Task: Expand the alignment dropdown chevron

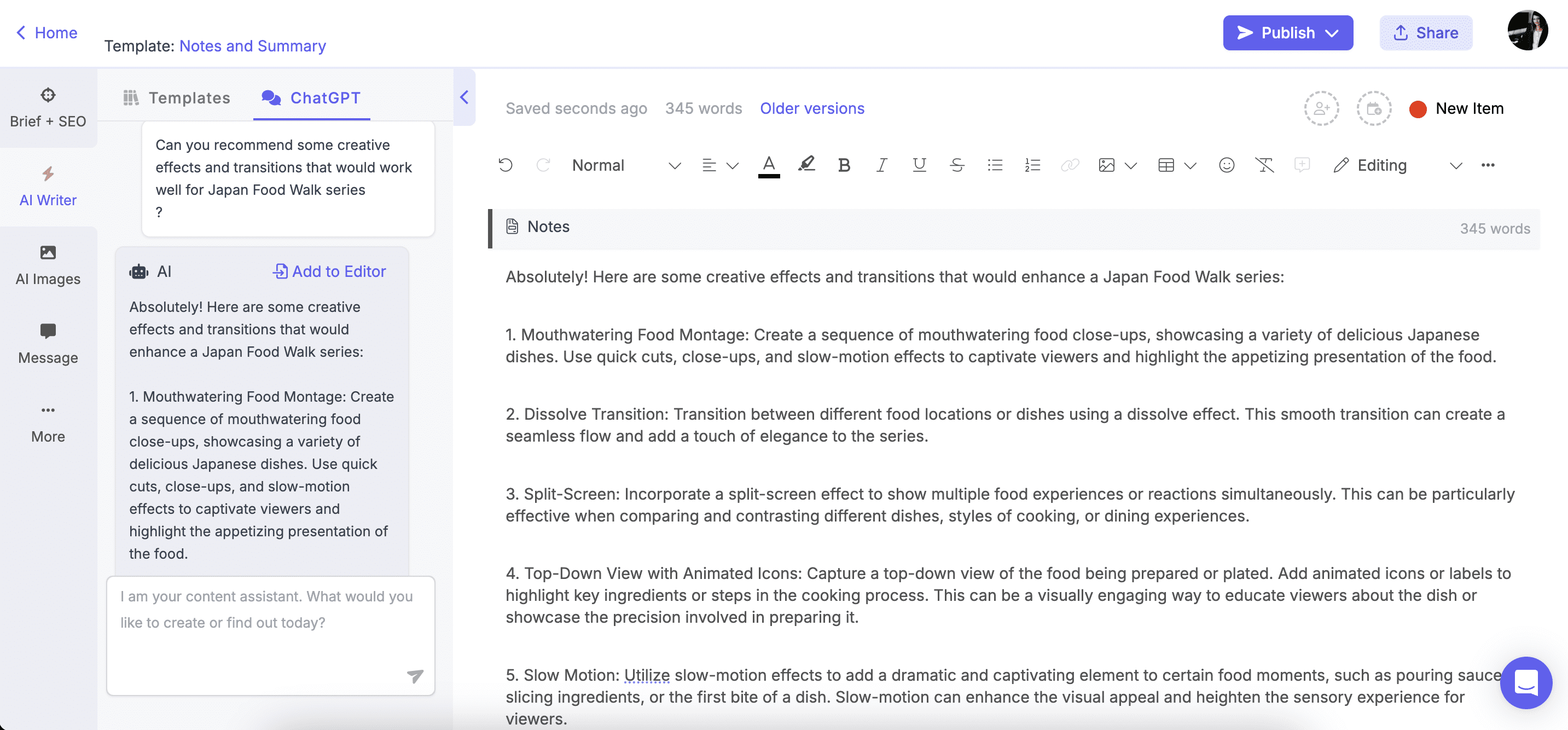Action: (x=733, y=166)
